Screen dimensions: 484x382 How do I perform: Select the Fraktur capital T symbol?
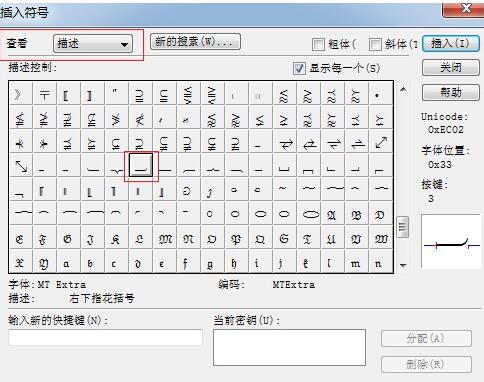308,238
